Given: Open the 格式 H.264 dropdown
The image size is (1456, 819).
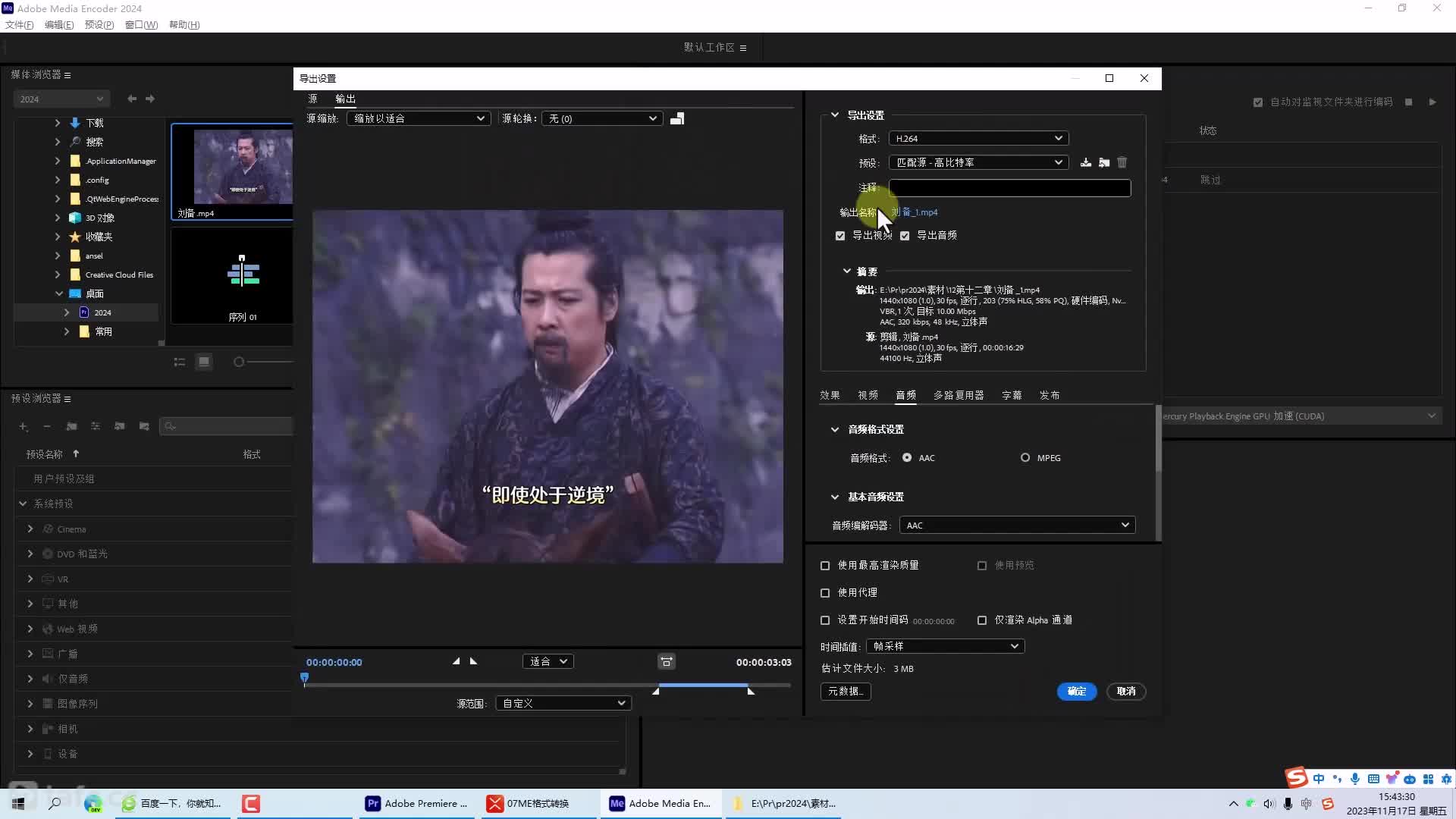Looking at the screenshot, I should pos(978,139).
